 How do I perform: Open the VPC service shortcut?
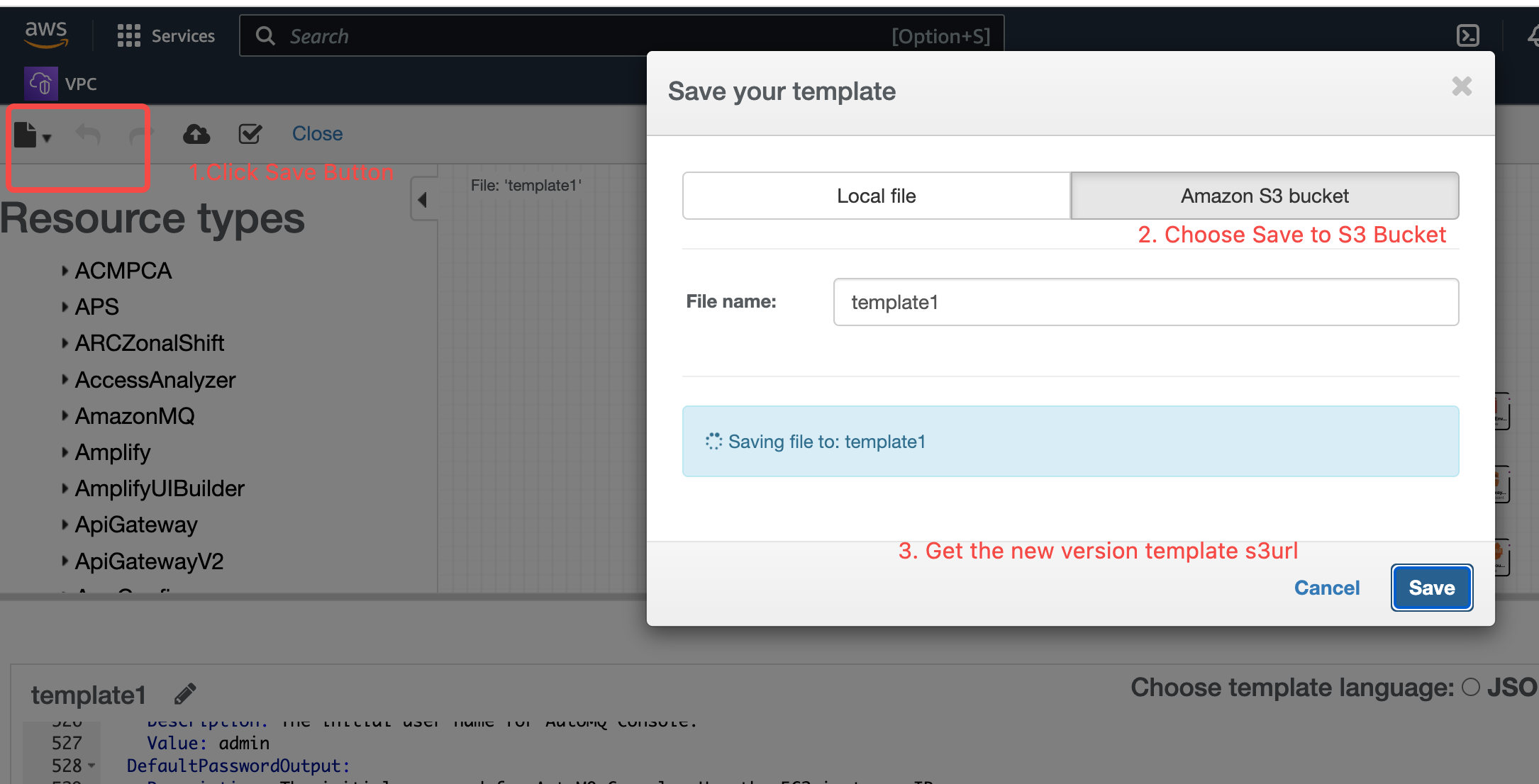(61, 84)
